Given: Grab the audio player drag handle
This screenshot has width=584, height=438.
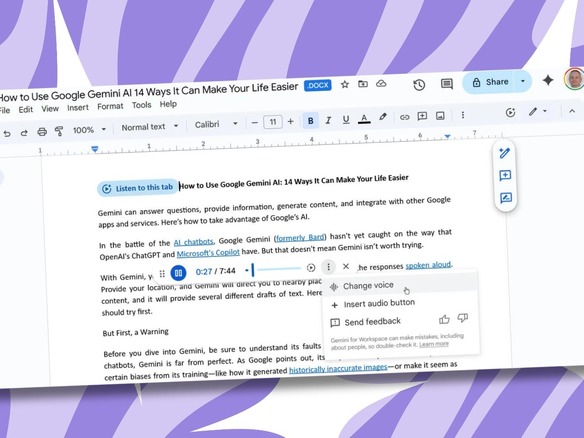Looking at the screenshot, I should pos(162,274).
